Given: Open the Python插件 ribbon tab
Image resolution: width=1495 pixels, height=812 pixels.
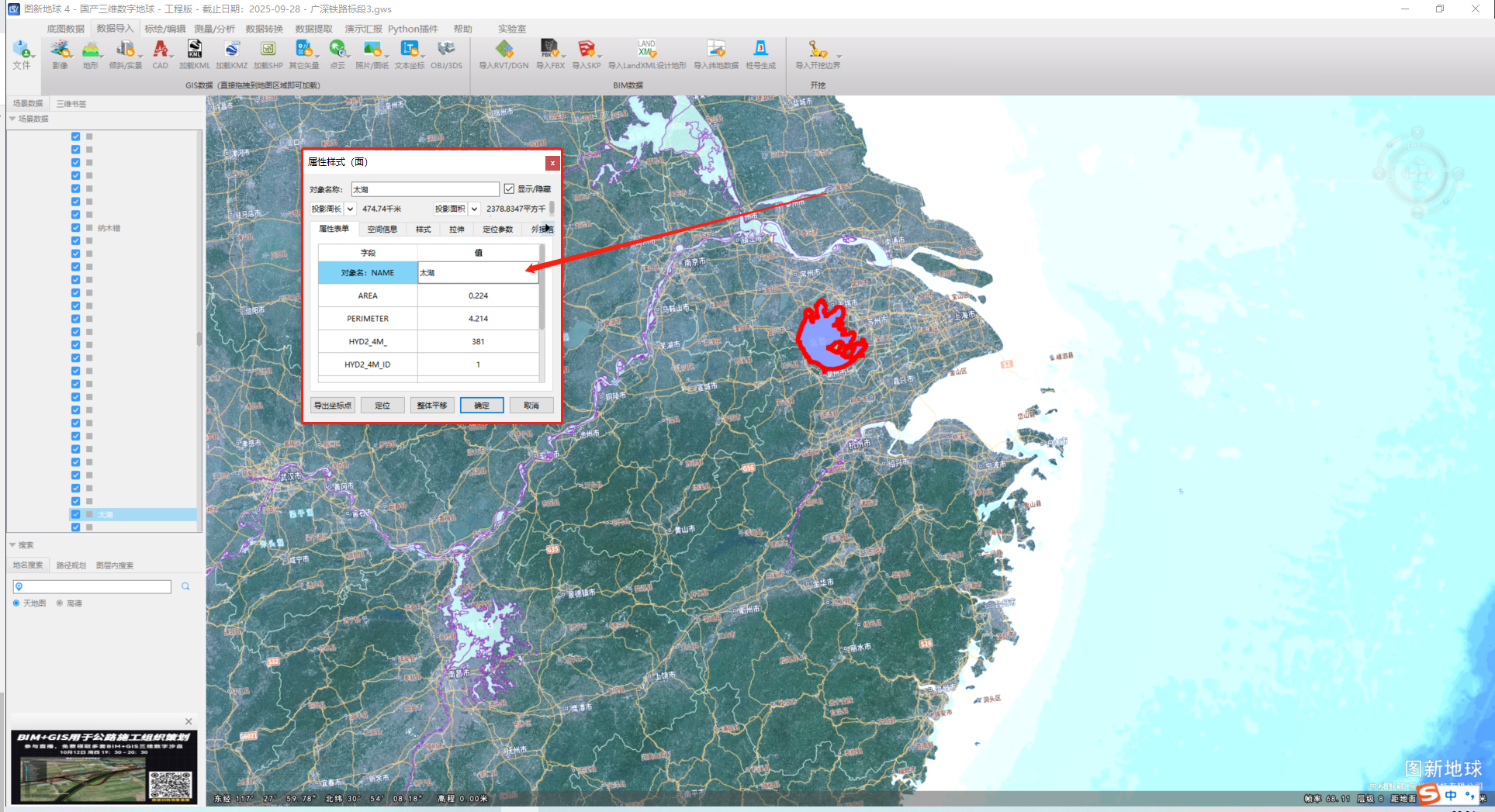Looking at the screenshot, I should click(413, 29).
